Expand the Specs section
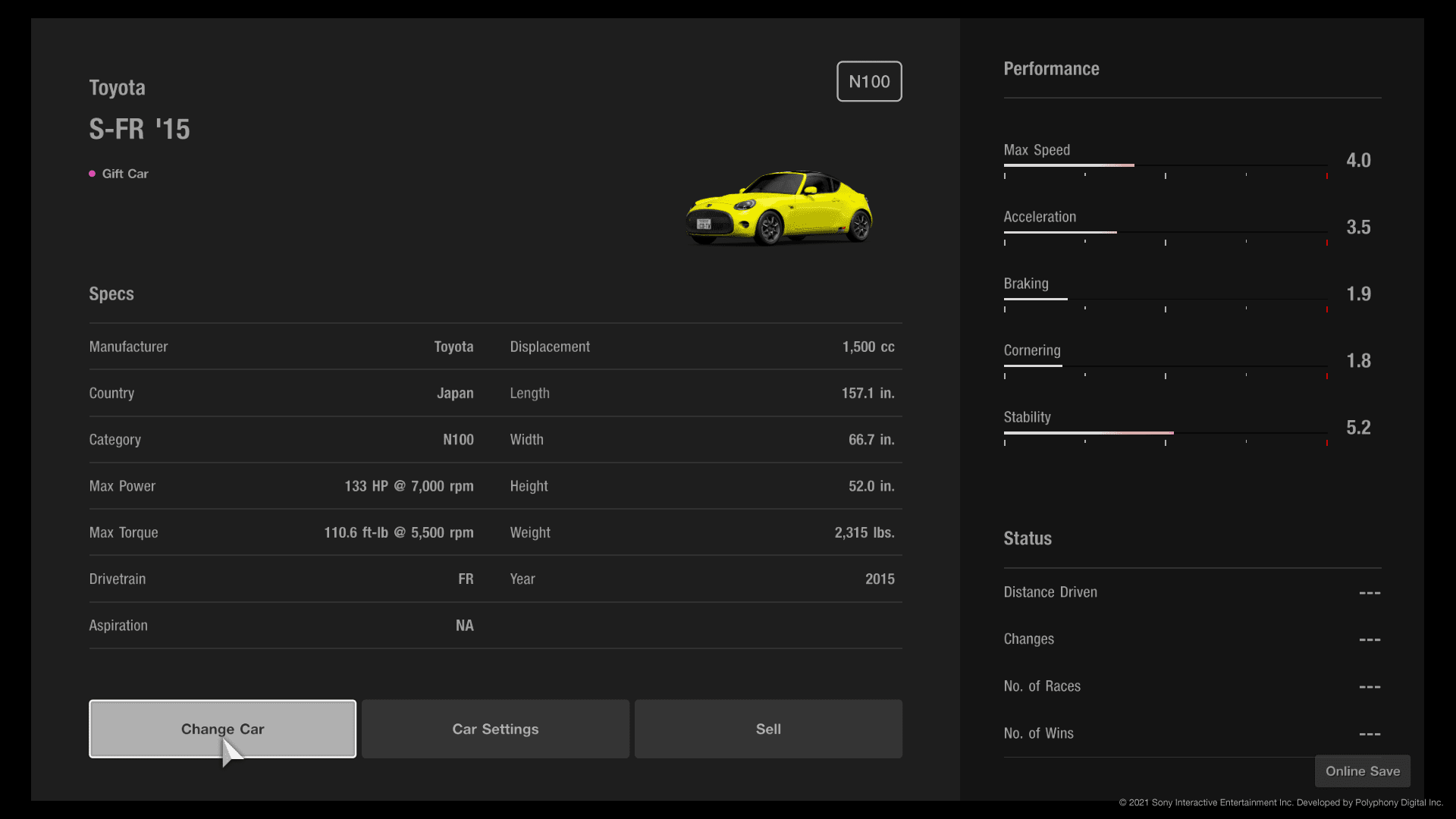The width and height of the screenshot is (1456, 819). coord(109,293)
